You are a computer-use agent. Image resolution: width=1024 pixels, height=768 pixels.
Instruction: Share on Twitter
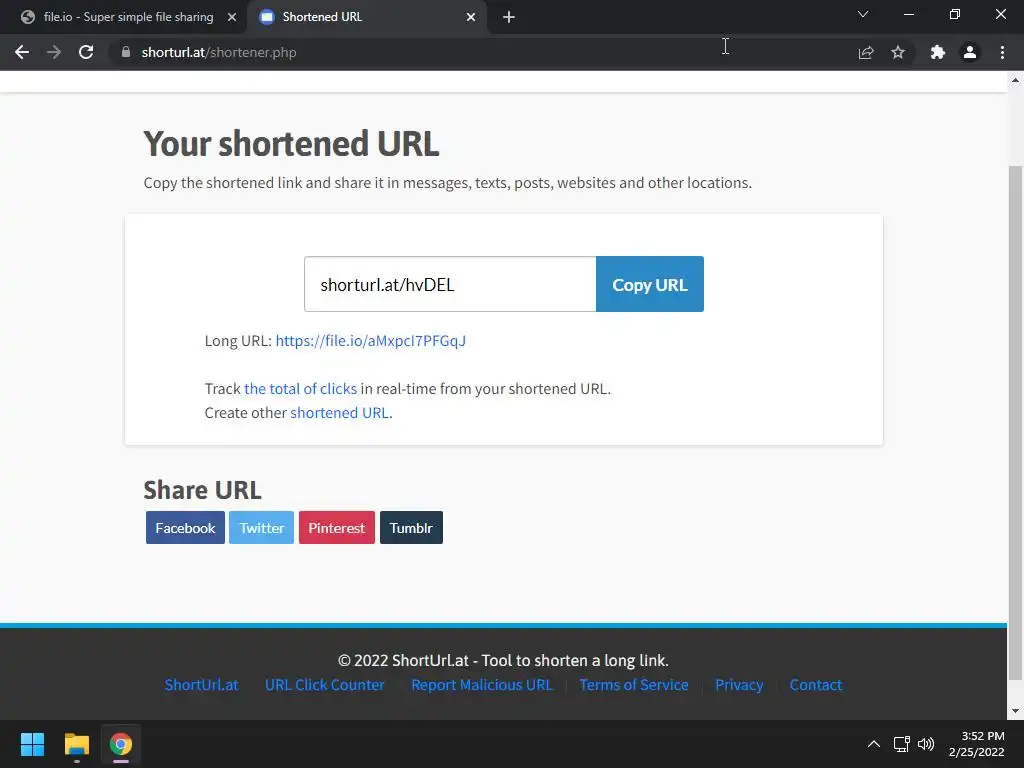(x=261, y=528)
